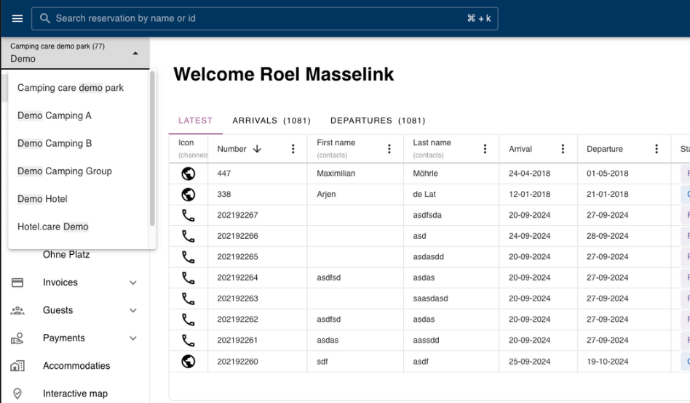
Task: Open Accommodaties in the sidebar
Action: point(76,366)
